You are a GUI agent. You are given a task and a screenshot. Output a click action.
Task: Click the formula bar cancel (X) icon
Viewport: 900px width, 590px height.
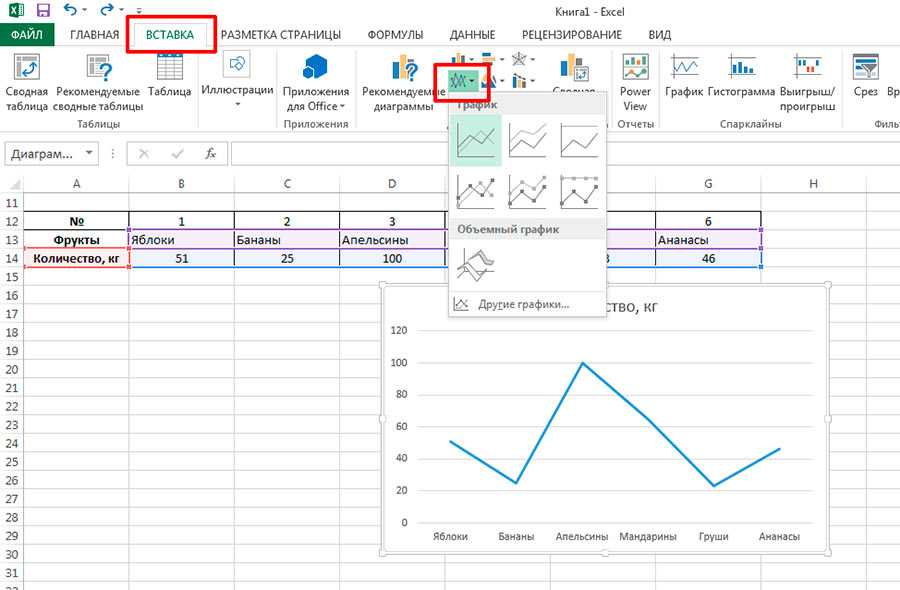(x=143, y=153)
